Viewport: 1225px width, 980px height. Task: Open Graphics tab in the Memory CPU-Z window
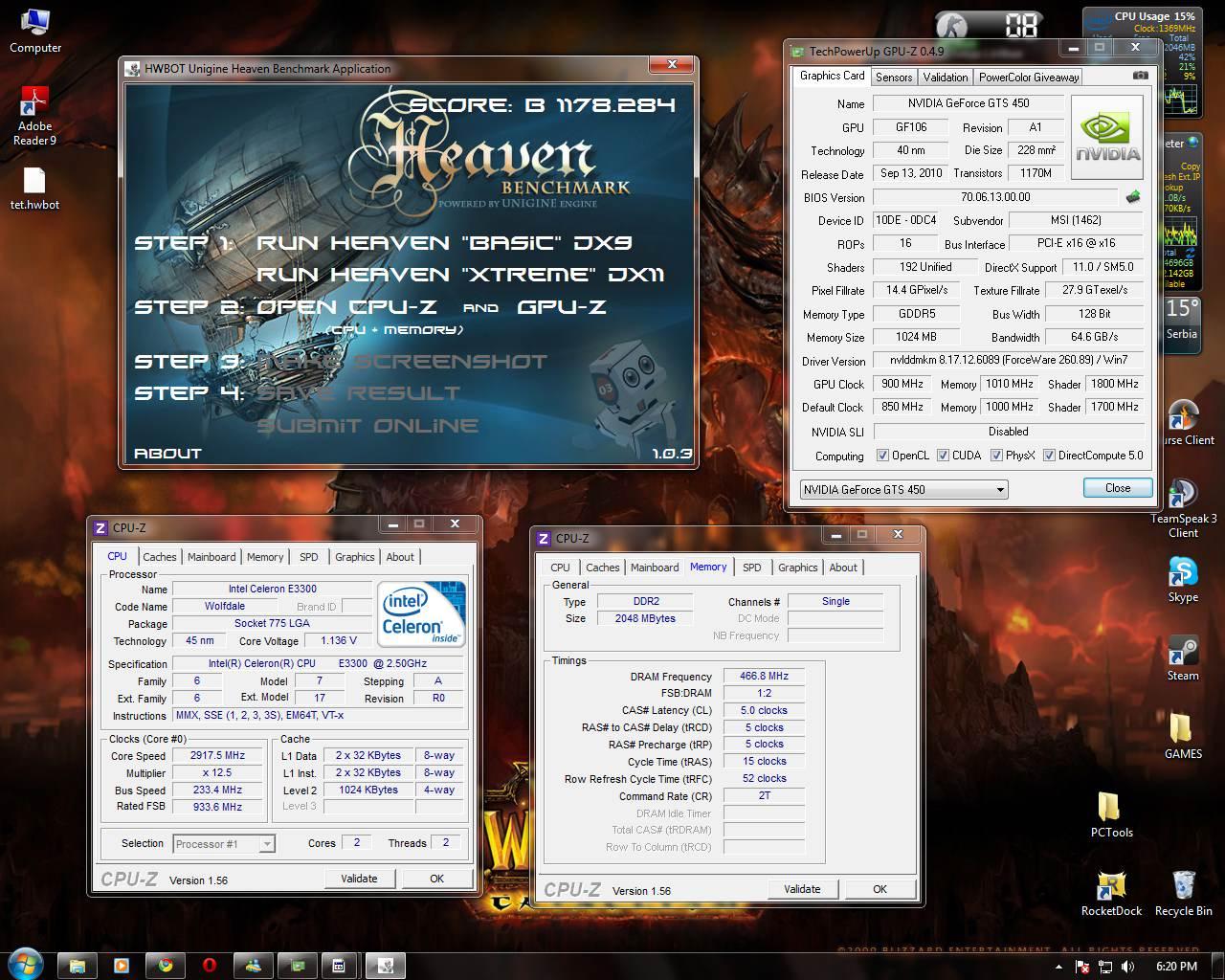tap(797, 568)
